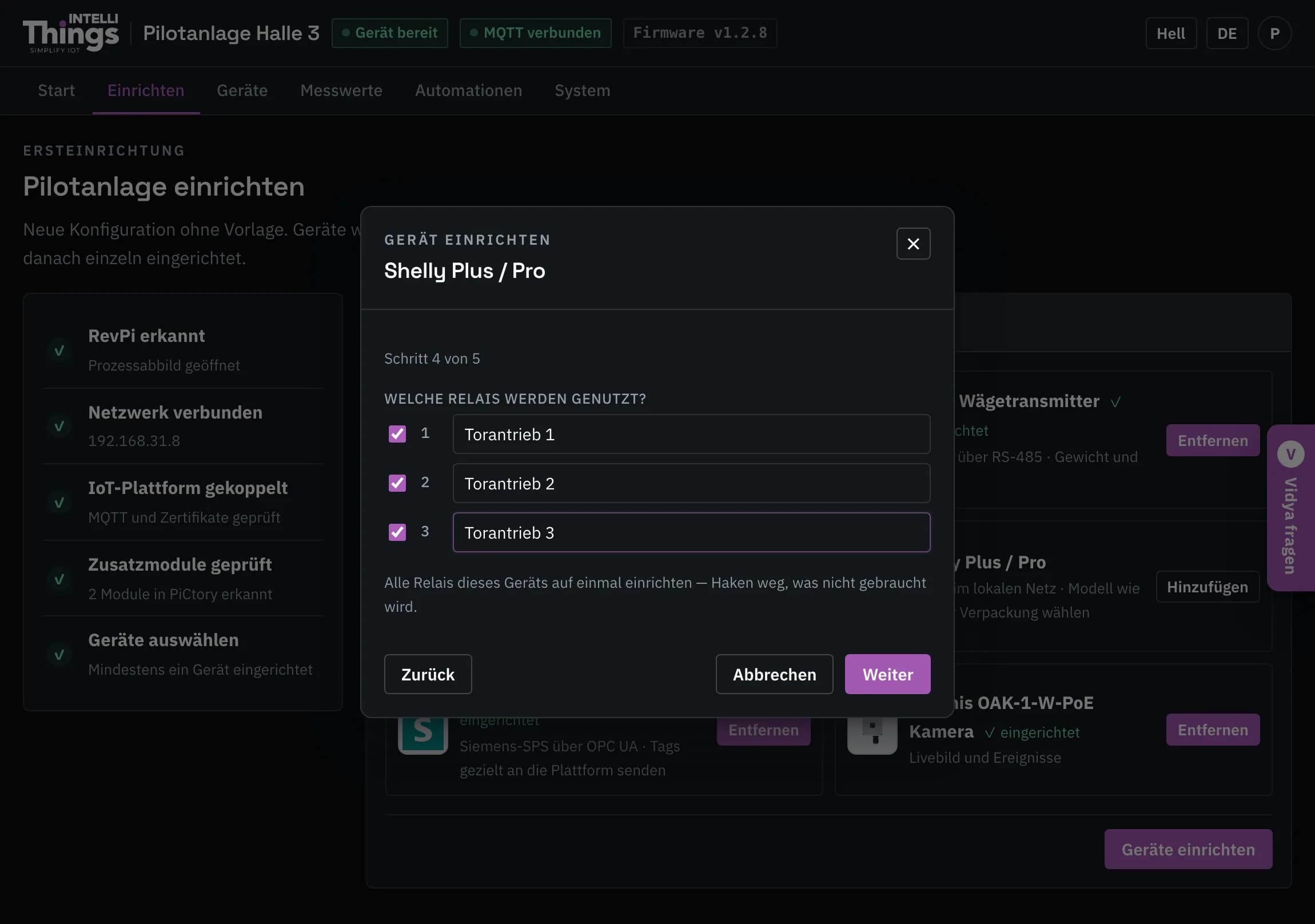Viewport: 1315px width, 924px height.
Task: Continue with the Weiter button
Action: [887, 674]
